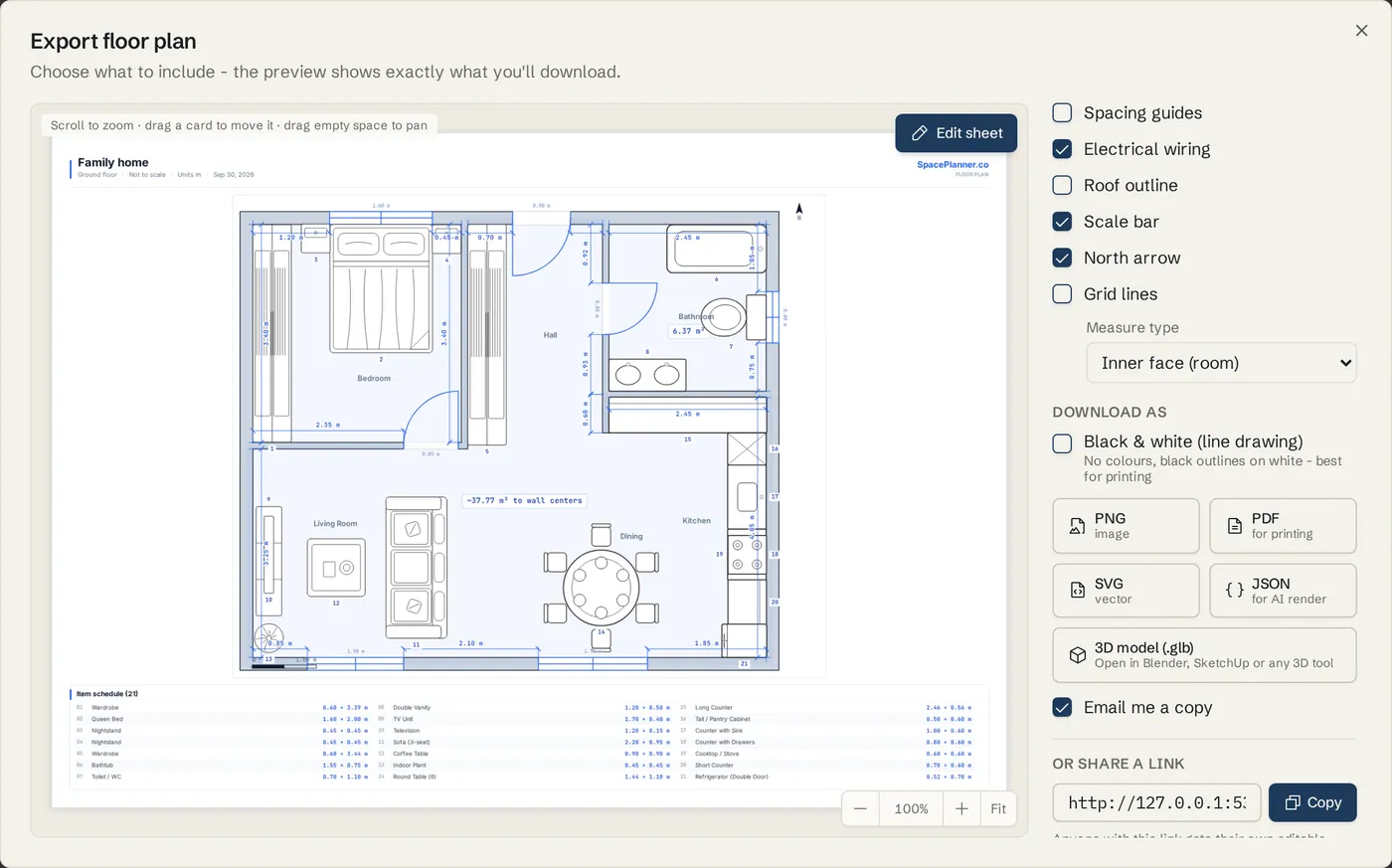1392x868 pixels.
Task: Click Tall / Pantry Cabinet schedule row
Action: point(825,719)
